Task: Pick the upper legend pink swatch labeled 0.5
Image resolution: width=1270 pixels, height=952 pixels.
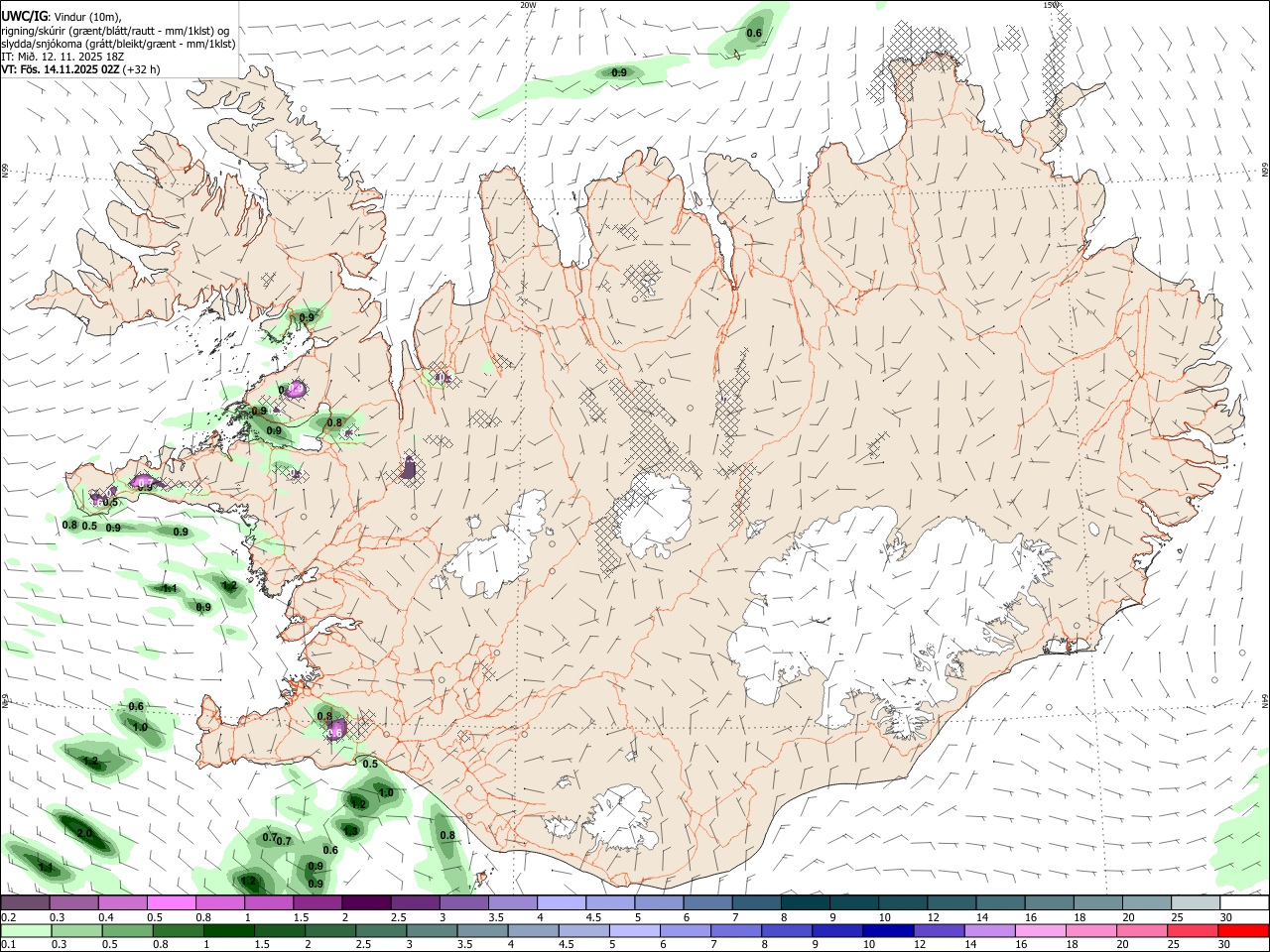Action: [x=171, y=903]
